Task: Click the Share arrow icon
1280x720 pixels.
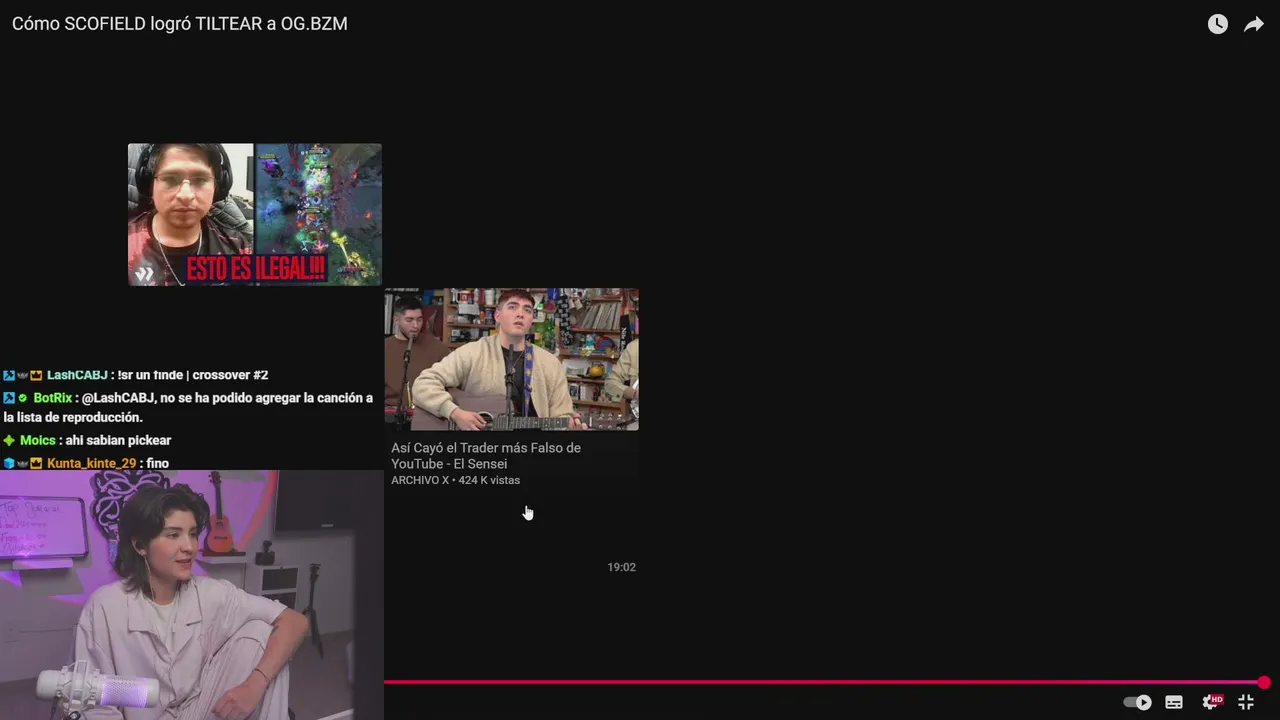Action: point(1254,24)
